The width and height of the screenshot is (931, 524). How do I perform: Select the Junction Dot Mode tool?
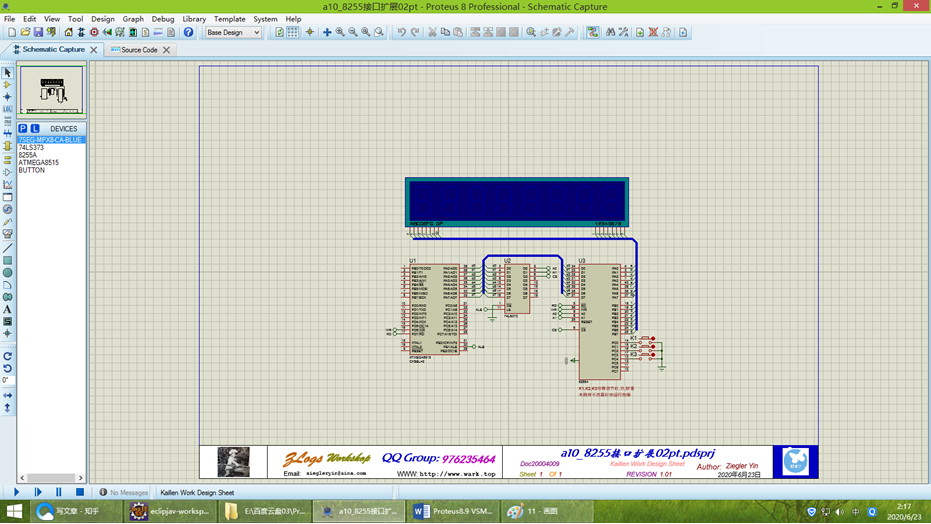[7, 97]
